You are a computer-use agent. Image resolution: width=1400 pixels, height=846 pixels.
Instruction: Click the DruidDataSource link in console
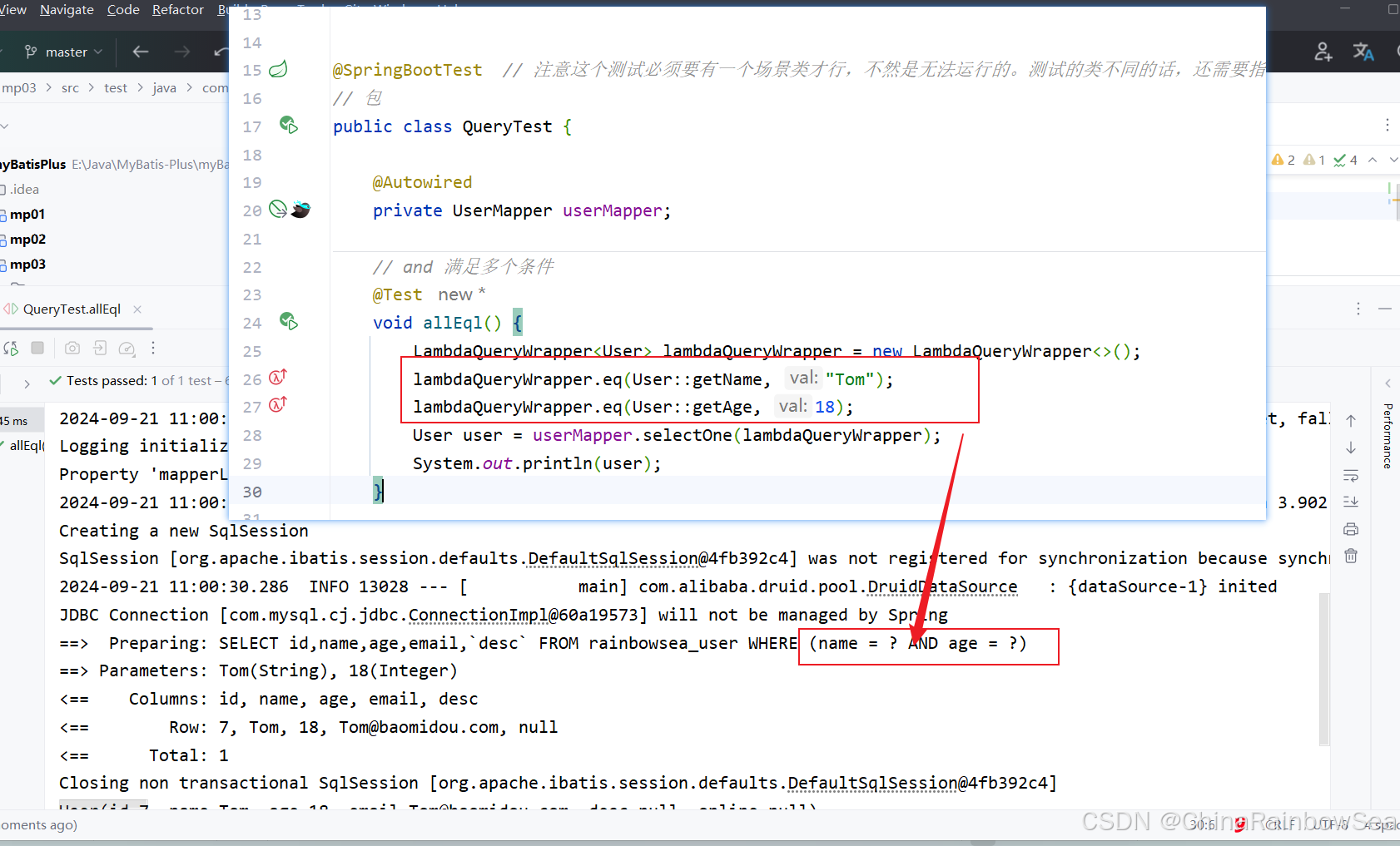[942, 586]
